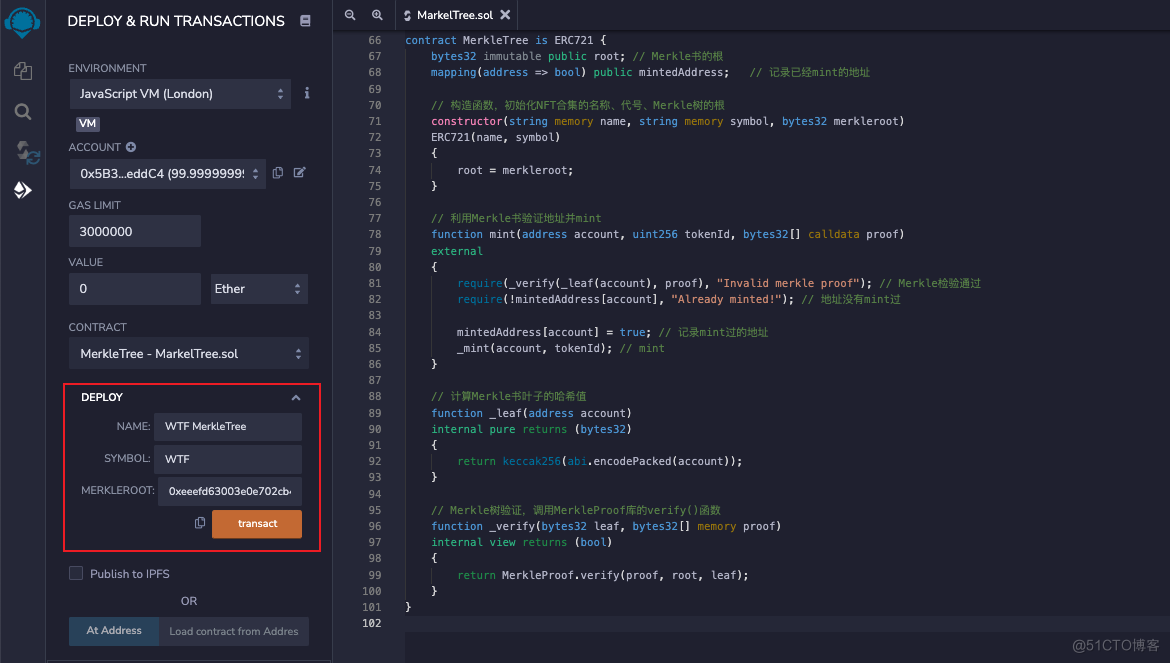Open the Account selector dropdown

tap(168, 174)
